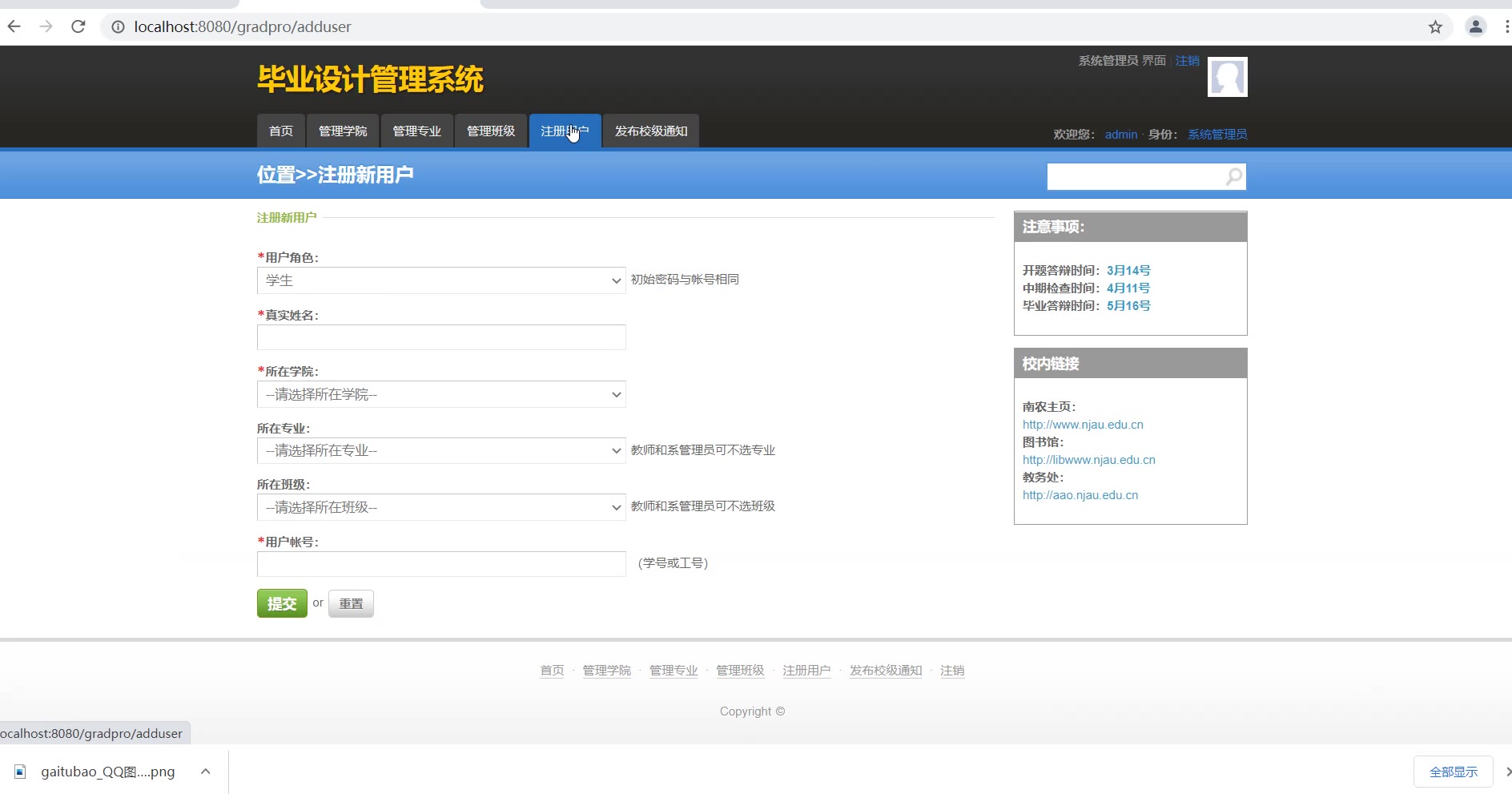
Task: Switch to the 管理学院 navigation tab
Action: (343, 131)
